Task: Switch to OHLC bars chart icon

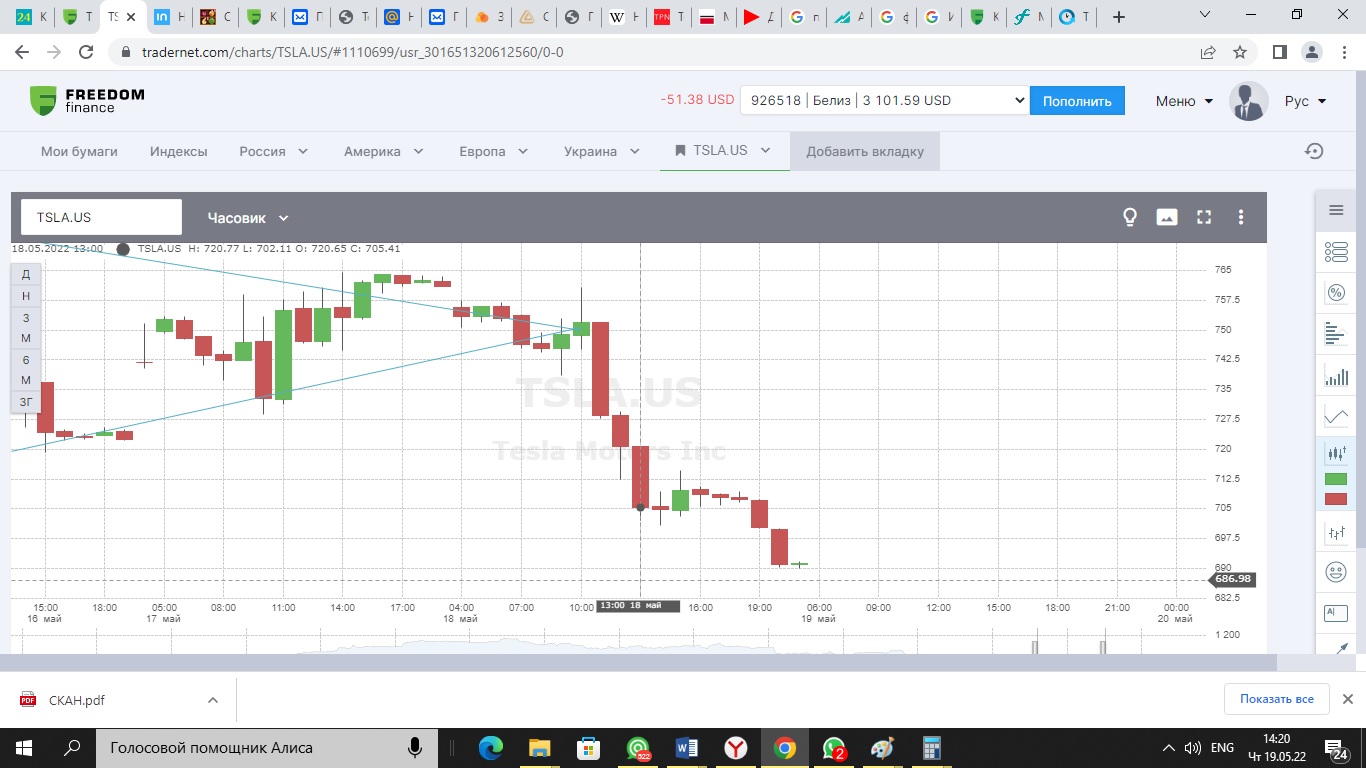Action: pyautogui.click(x=1336, y=534)
